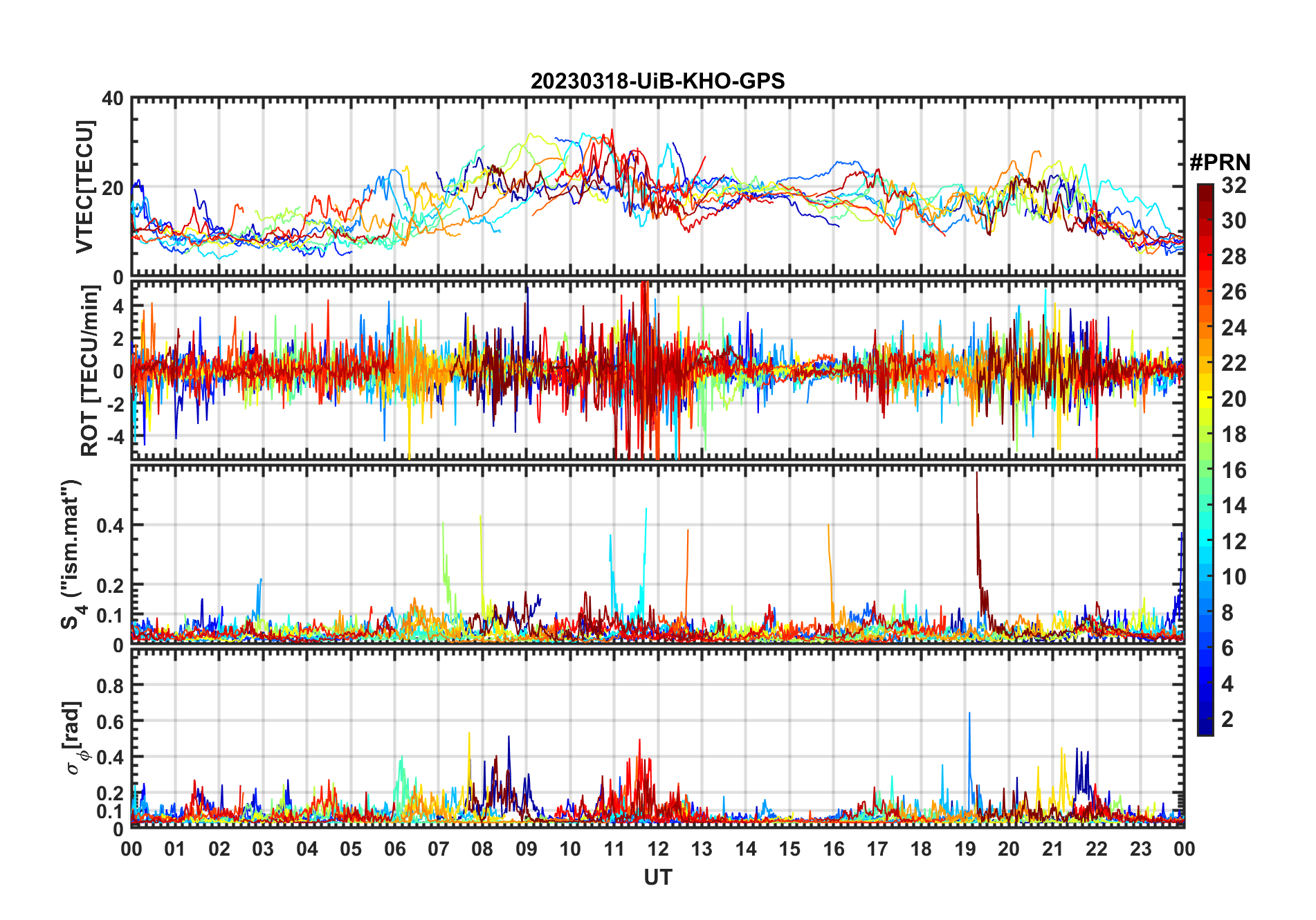
Task: Click the sigma-phi [rad] axis label
Action: (75, 738)
